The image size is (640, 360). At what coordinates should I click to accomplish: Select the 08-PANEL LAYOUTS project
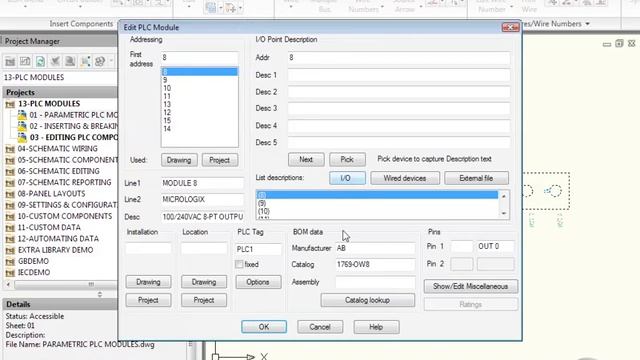pyautogui.click(x=51, y=193)
